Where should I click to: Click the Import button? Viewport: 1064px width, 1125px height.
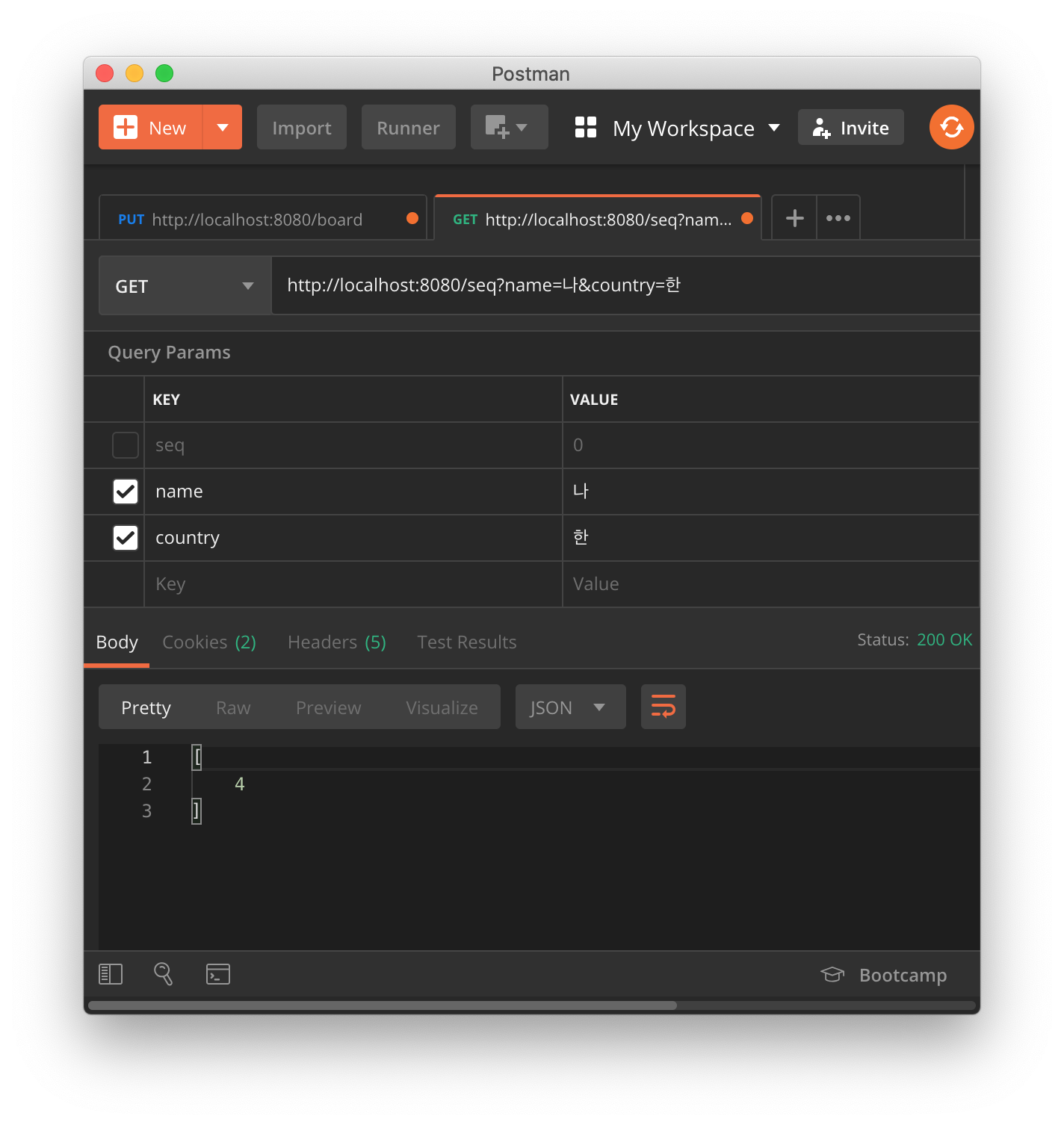tap(302, 127)
